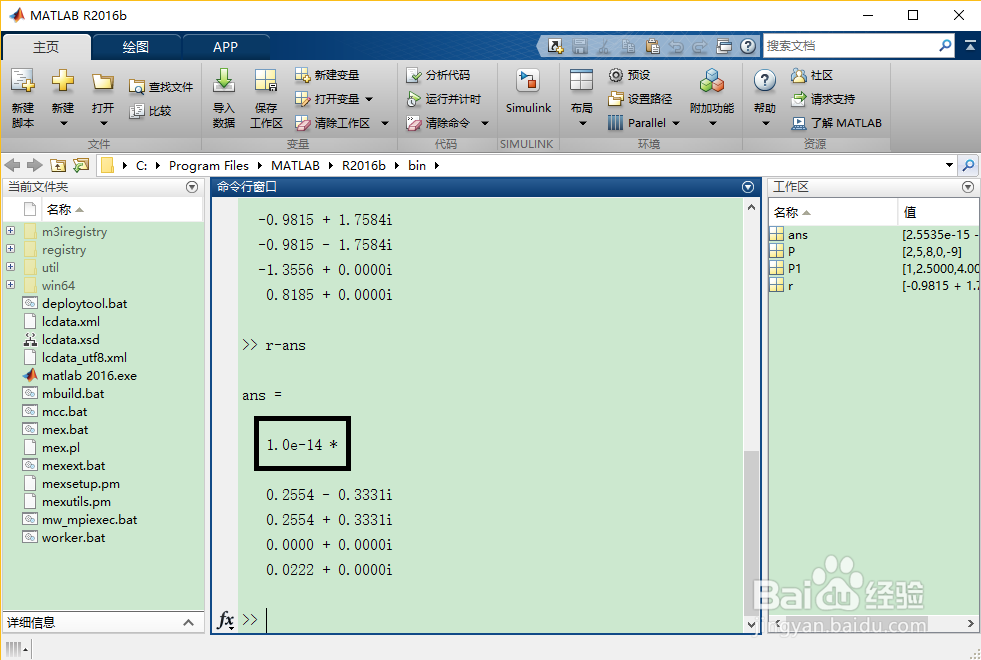Open the address bar path history dropdown

tap(949, 165)
